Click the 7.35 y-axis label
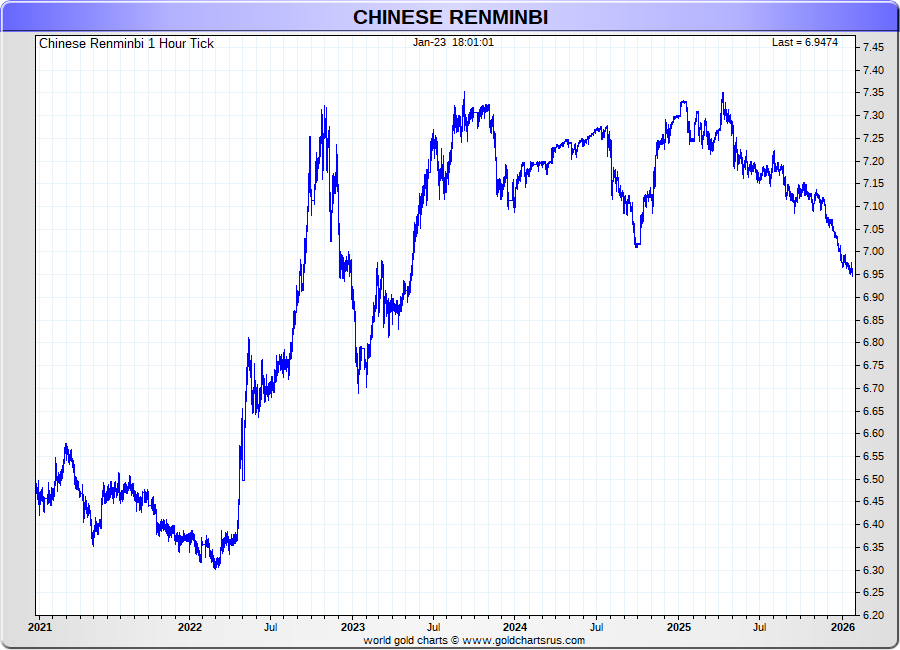 tap(873, 93)
